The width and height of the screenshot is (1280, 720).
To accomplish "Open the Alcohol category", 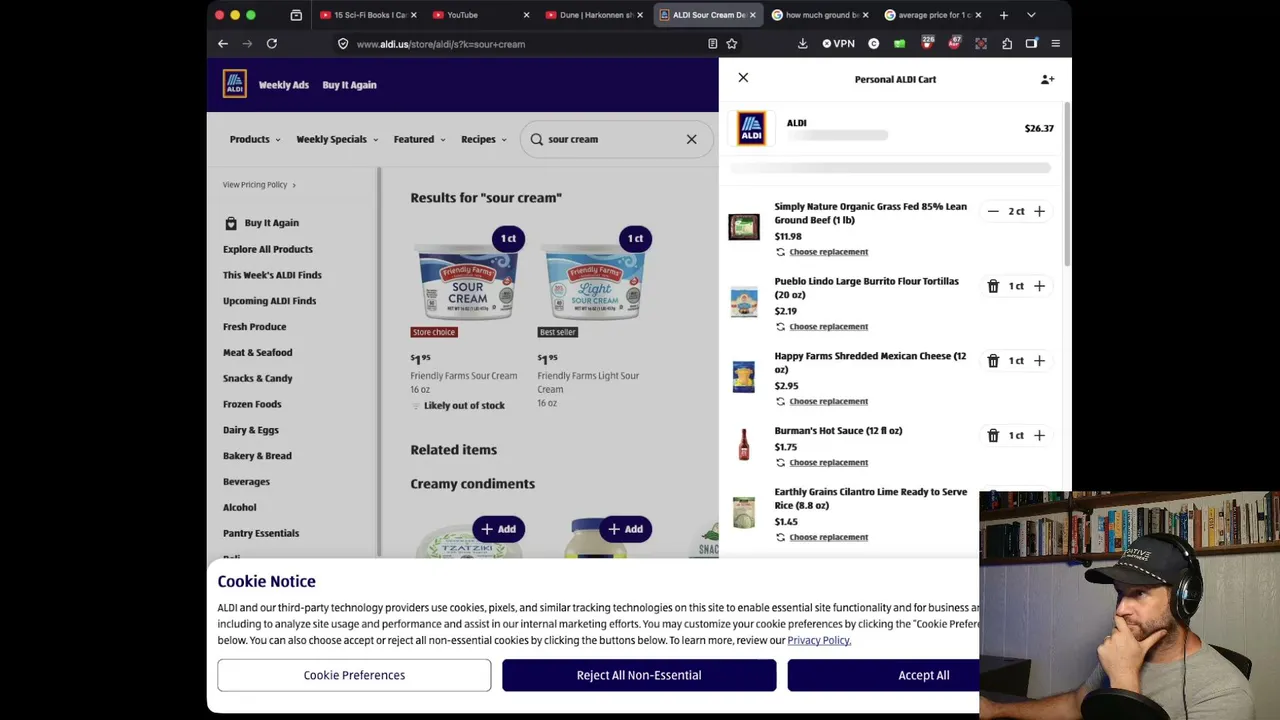I will (x=240, y=508).
